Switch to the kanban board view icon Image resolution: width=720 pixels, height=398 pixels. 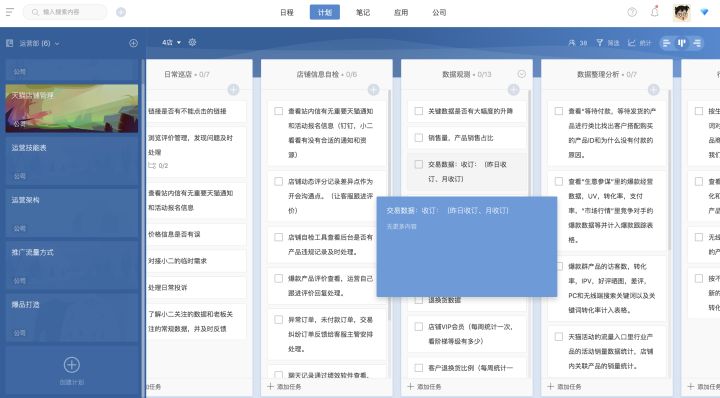click(682, 43)
